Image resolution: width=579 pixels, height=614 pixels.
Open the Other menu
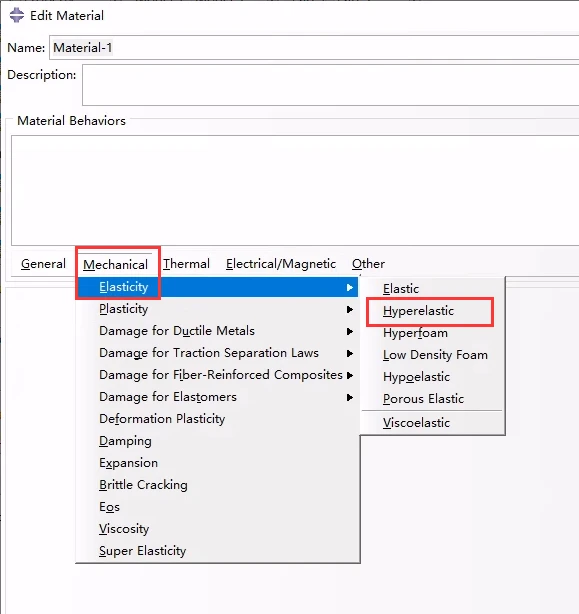click(x=368, y=264)
